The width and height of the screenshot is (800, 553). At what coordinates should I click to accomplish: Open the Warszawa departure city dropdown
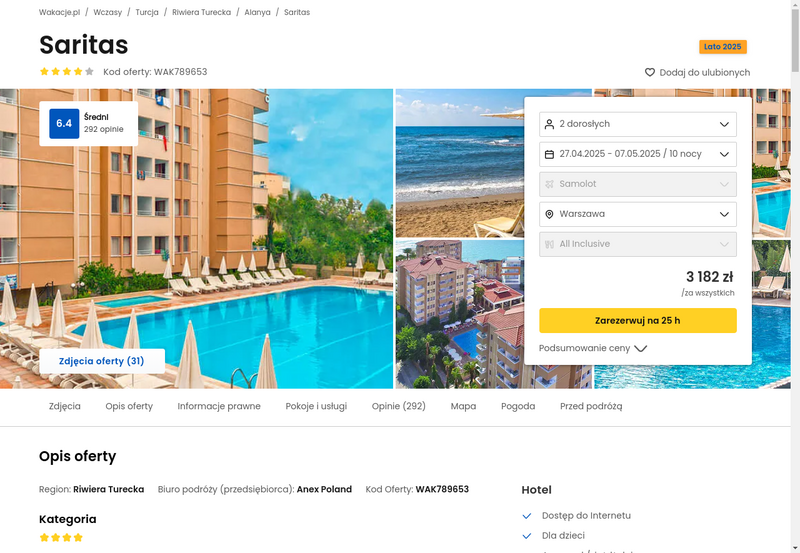[638, 214]
